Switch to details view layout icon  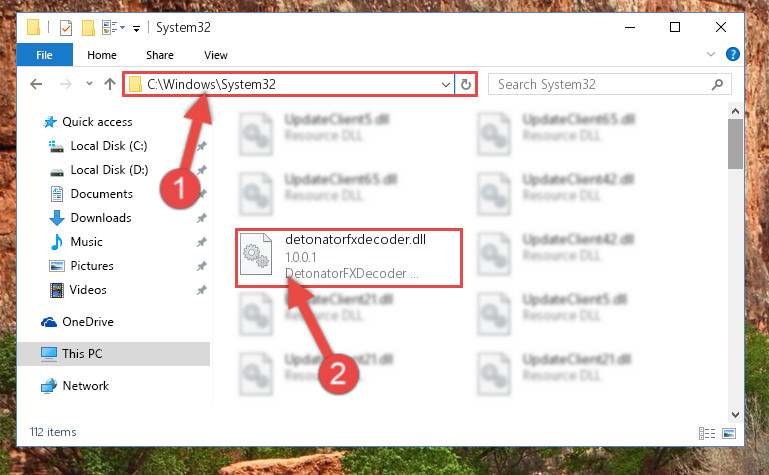pyautogui.click(x=707, y=433)
